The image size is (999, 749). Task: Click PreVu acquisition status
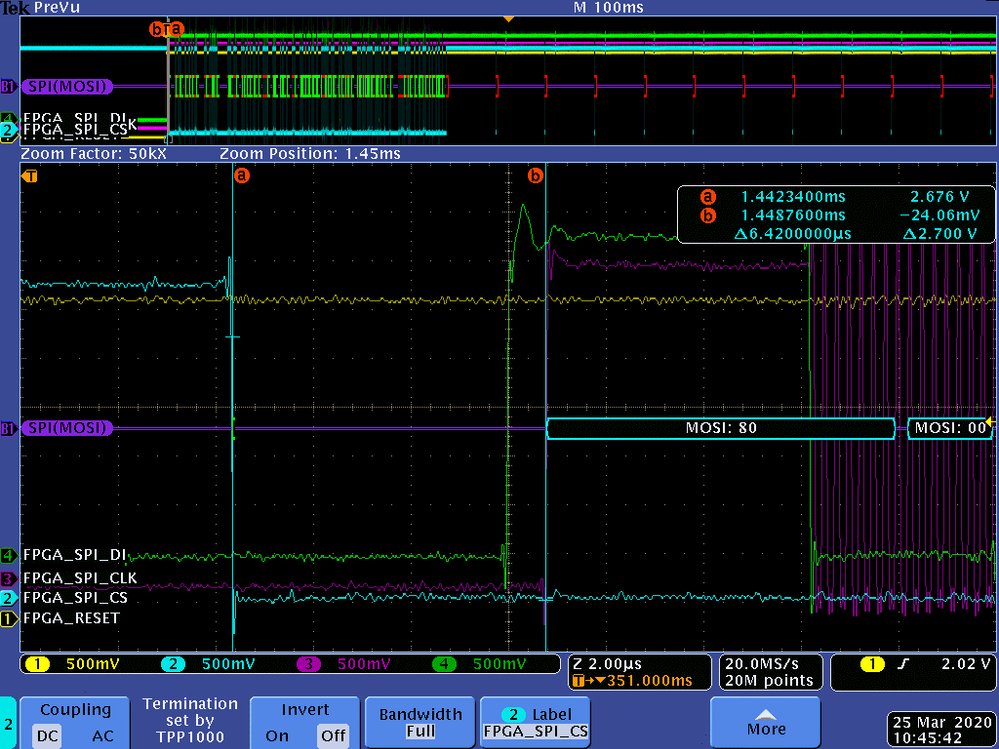(57, 8)
